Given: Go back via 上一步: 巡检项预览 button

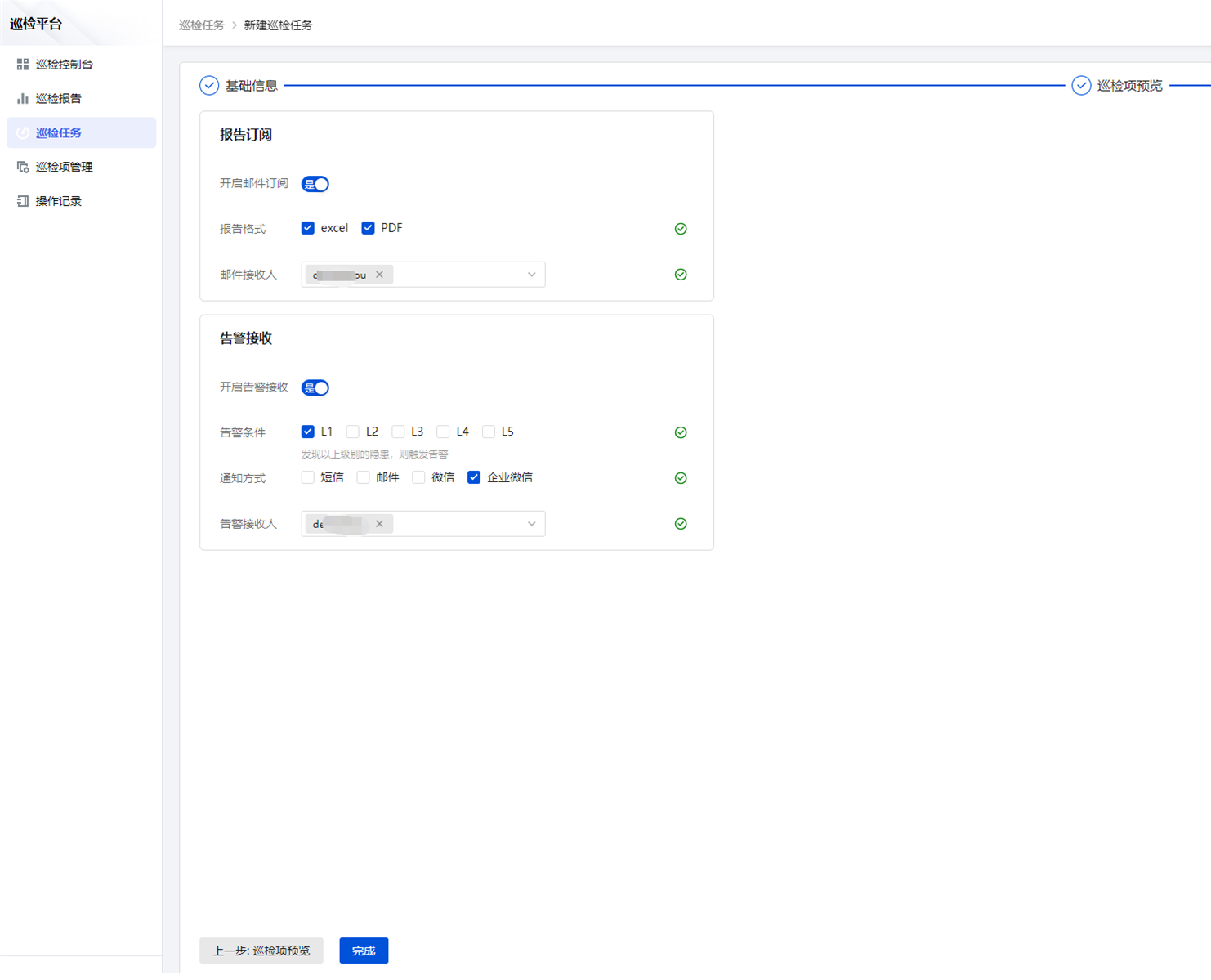Looking at the screenshot, I should click(261, 951).
